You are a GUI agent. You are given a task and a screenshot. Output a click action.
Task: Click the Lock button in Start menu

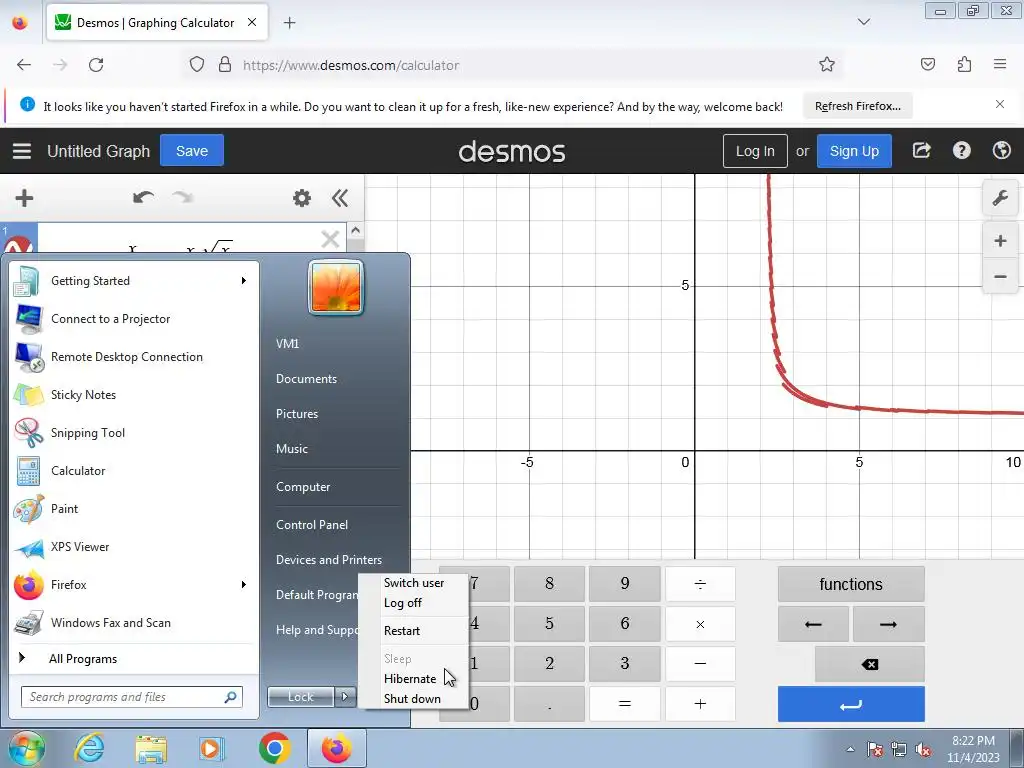(300, 697)
